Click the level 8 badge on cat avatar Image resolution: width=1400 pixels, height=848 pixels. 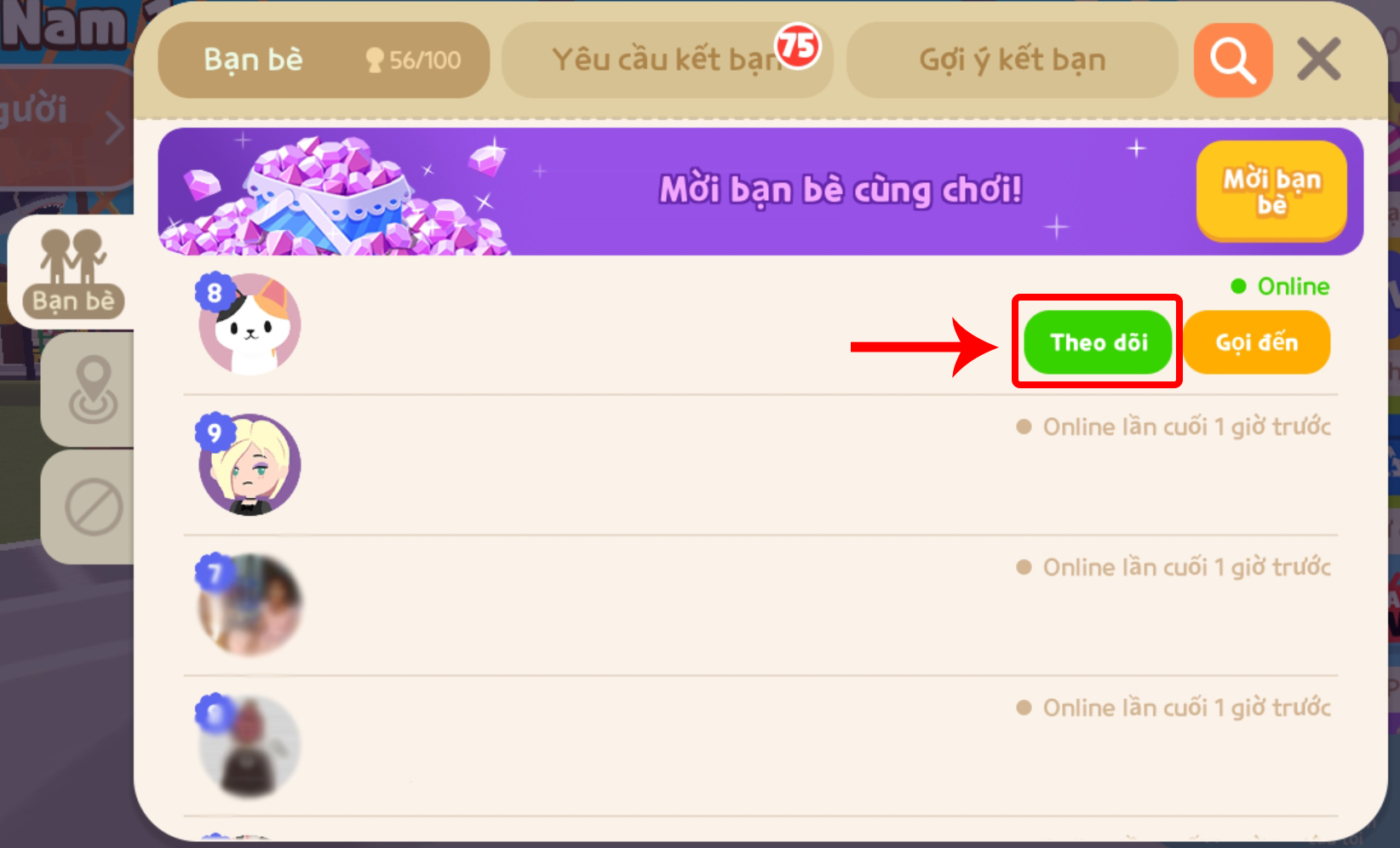point(214,293)
